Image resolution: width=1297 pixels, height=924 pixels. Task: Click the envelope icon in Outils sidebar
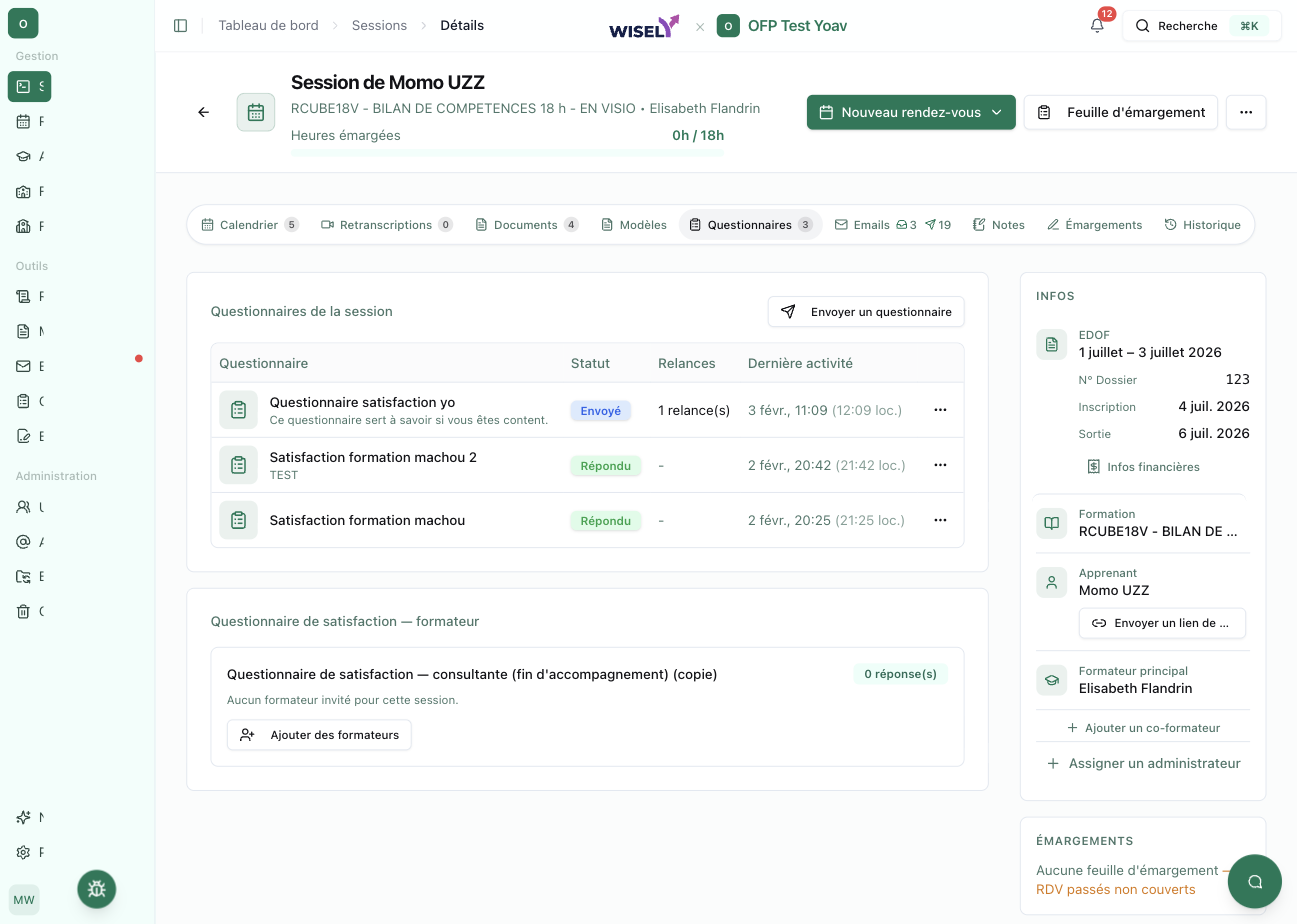tap(24, 367)
